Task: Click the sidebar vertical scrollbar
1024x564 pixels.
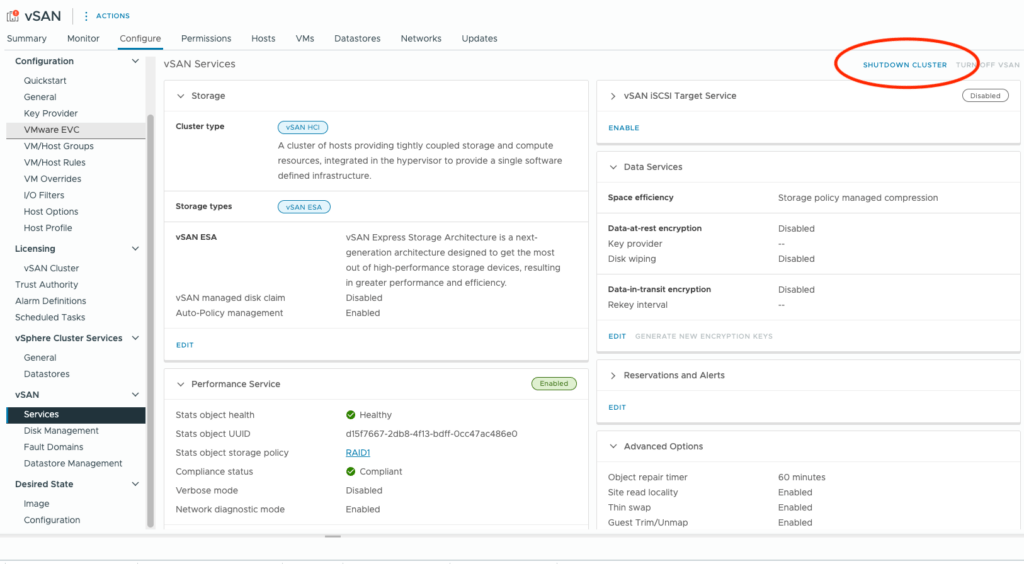Action: (x=151, y=300)
